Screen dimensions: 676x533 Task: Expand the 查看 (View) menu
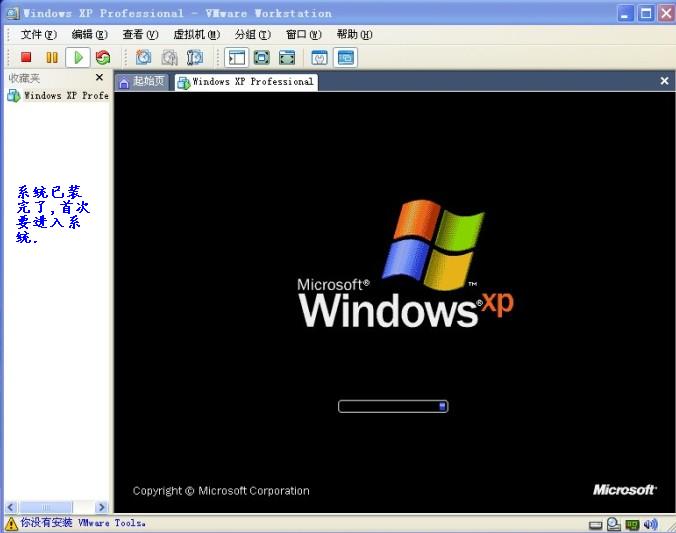coord(140,34)
